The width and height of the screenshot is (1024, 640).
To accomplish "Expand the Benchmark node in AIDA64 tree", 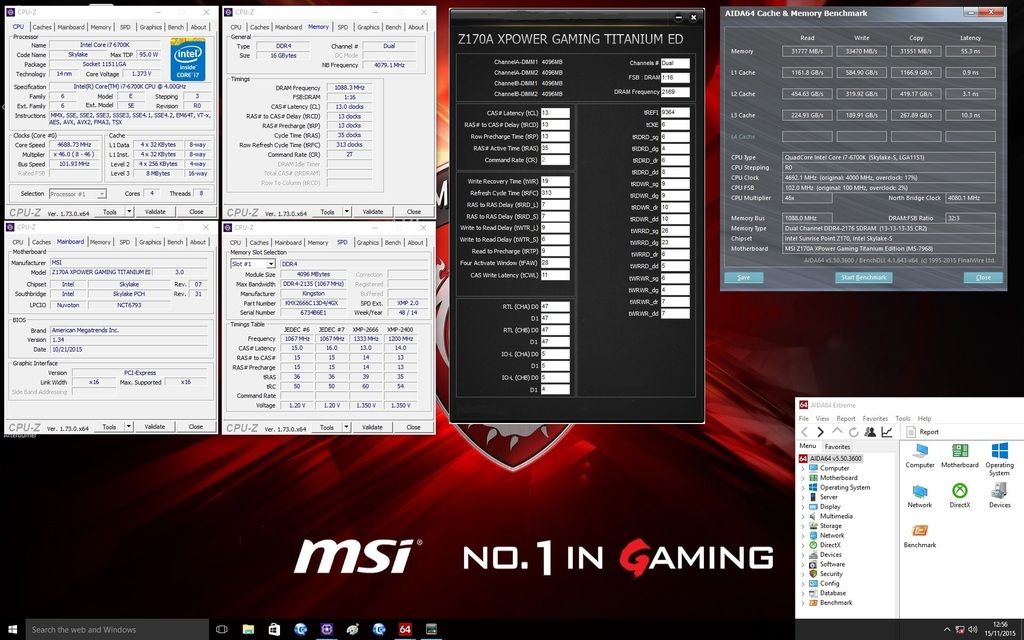I will click(803, 603).
